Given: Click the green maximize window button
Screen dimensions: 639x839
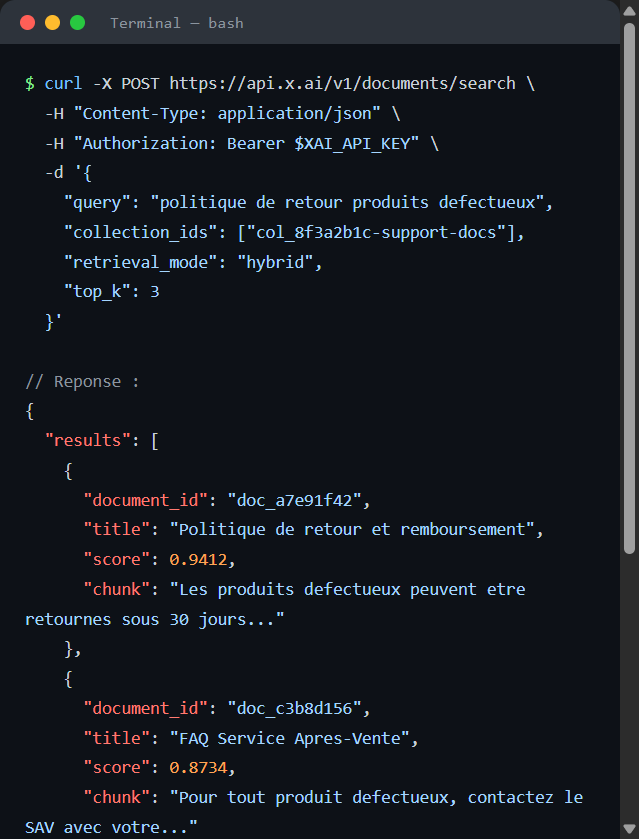Looking at the screenshot, I should pyautogui.click(x=78, y=22).
